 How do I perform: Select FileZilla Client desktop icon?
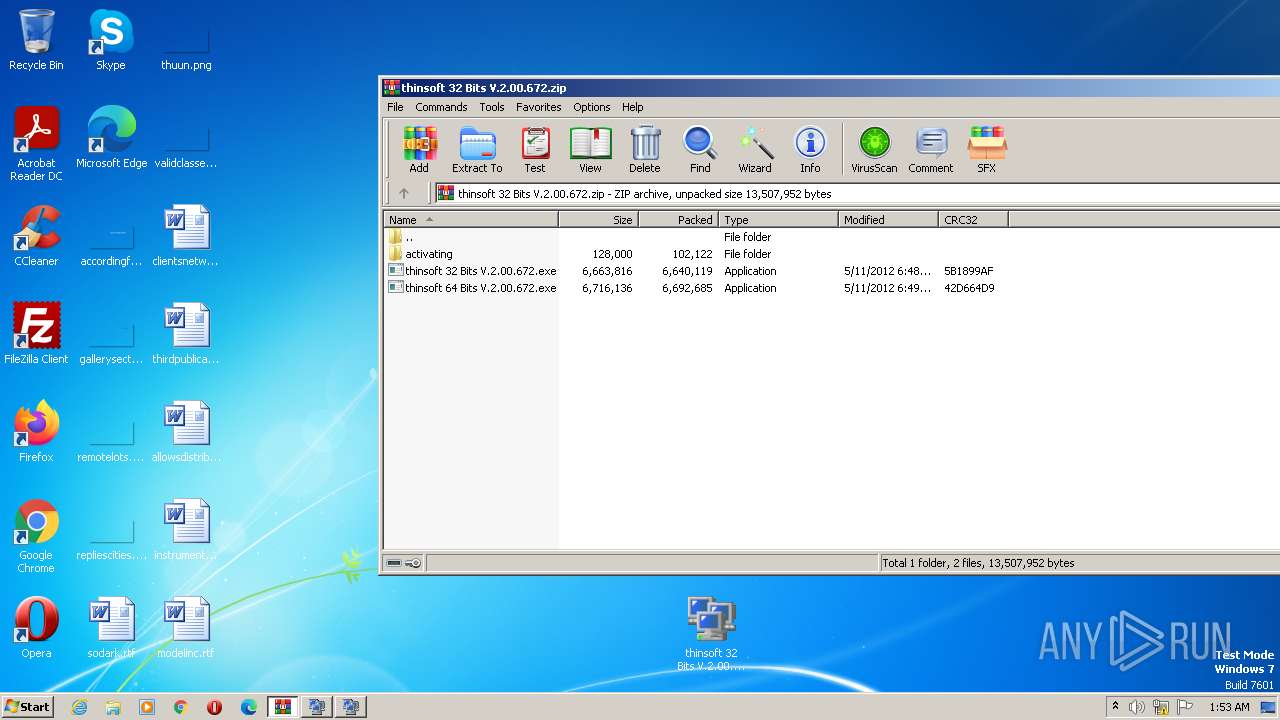point(36,333)
